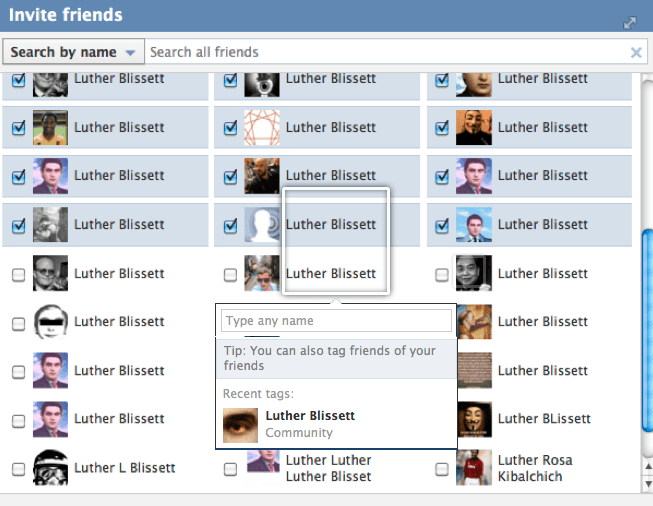The width and height of the screenshot is (653, 506).
Task: Click the Guy Fawkes mask avatar beside Luther BLissett
Action: tap(474, 419)
